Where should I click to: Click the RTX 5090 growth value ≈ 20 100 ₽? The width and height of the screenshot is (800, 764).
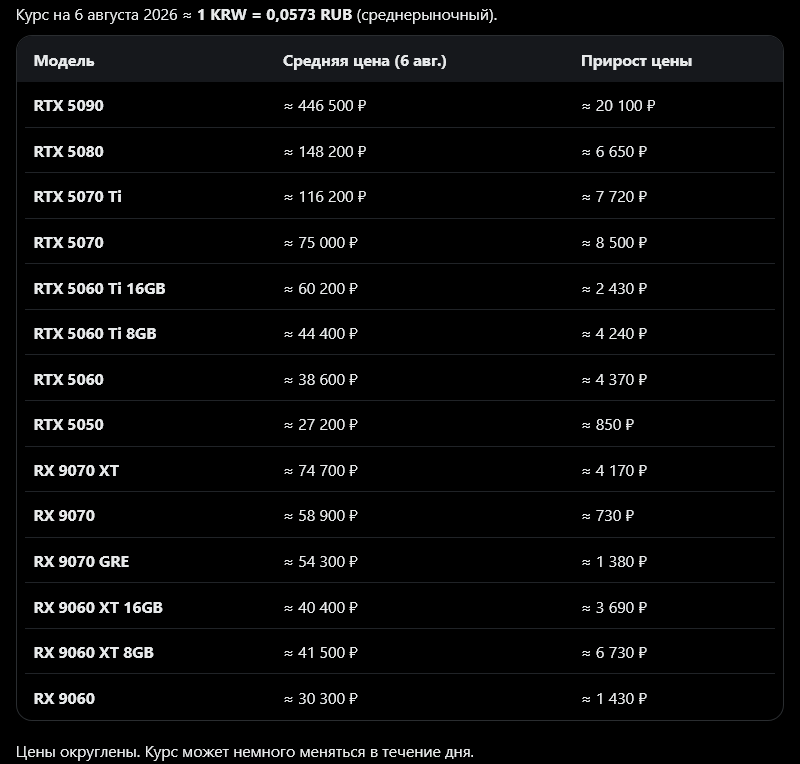coord(618,106)
